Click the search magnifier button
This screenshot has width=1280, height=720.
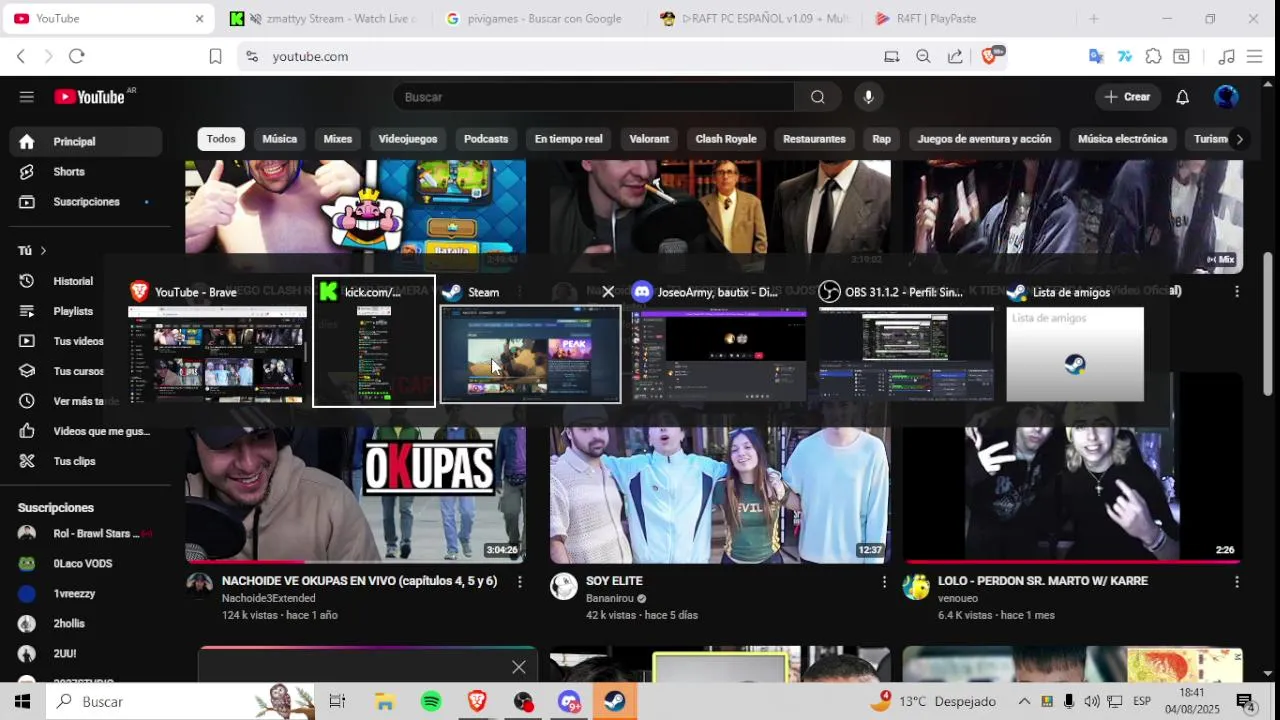[x=818, y=97]
